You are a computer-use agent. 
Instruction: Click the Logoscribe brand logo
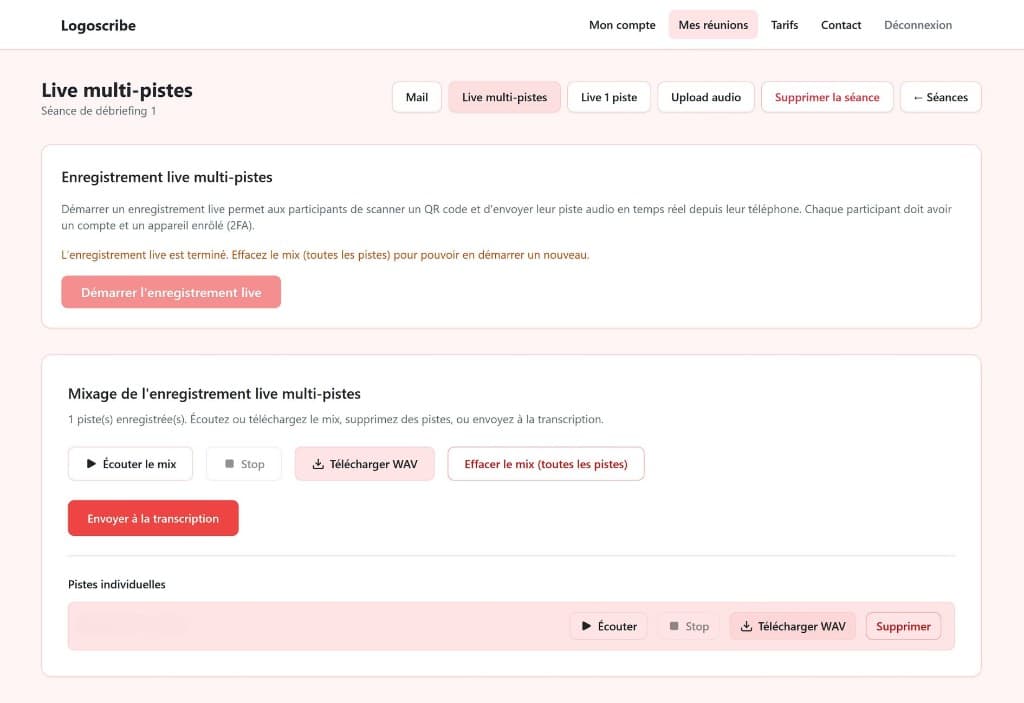[97, 25]
